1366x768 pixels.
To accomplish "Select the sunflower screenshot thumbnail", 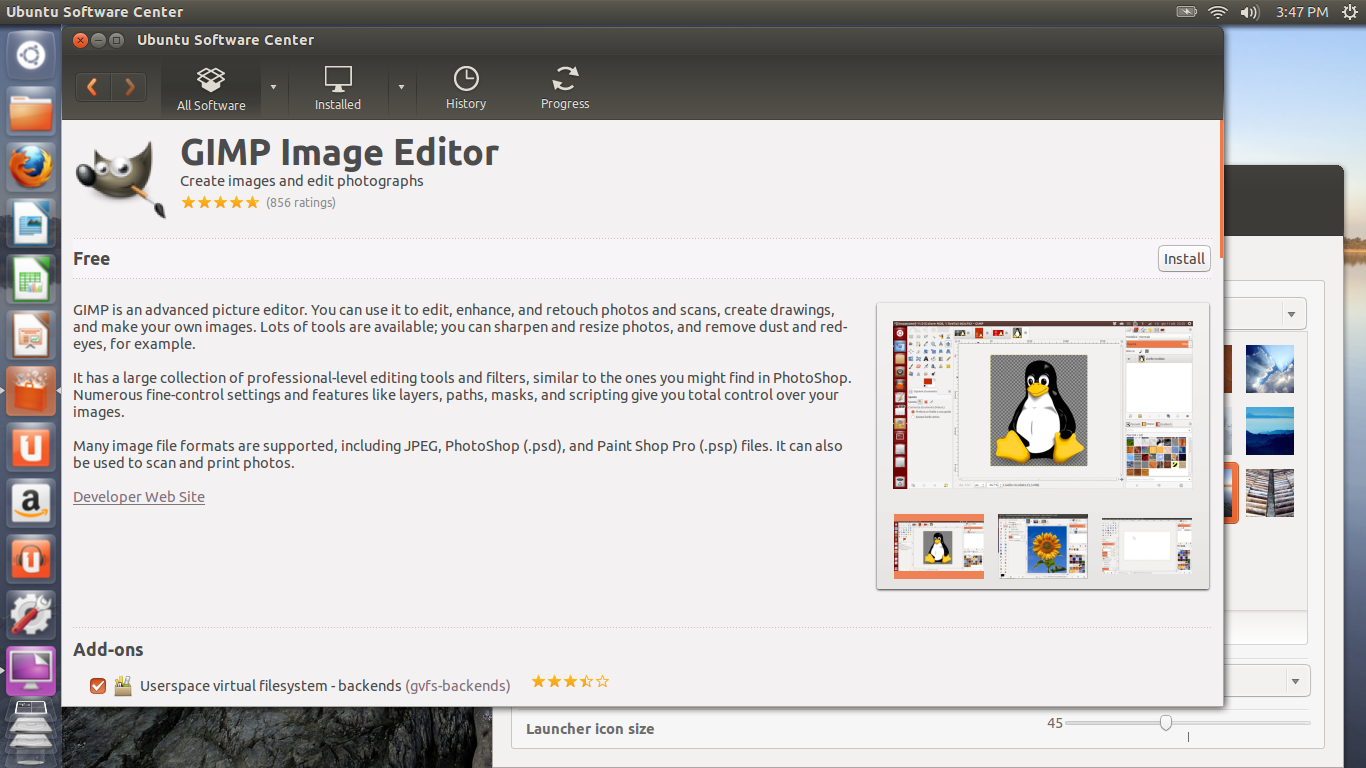I will [x=1043, y=546].
